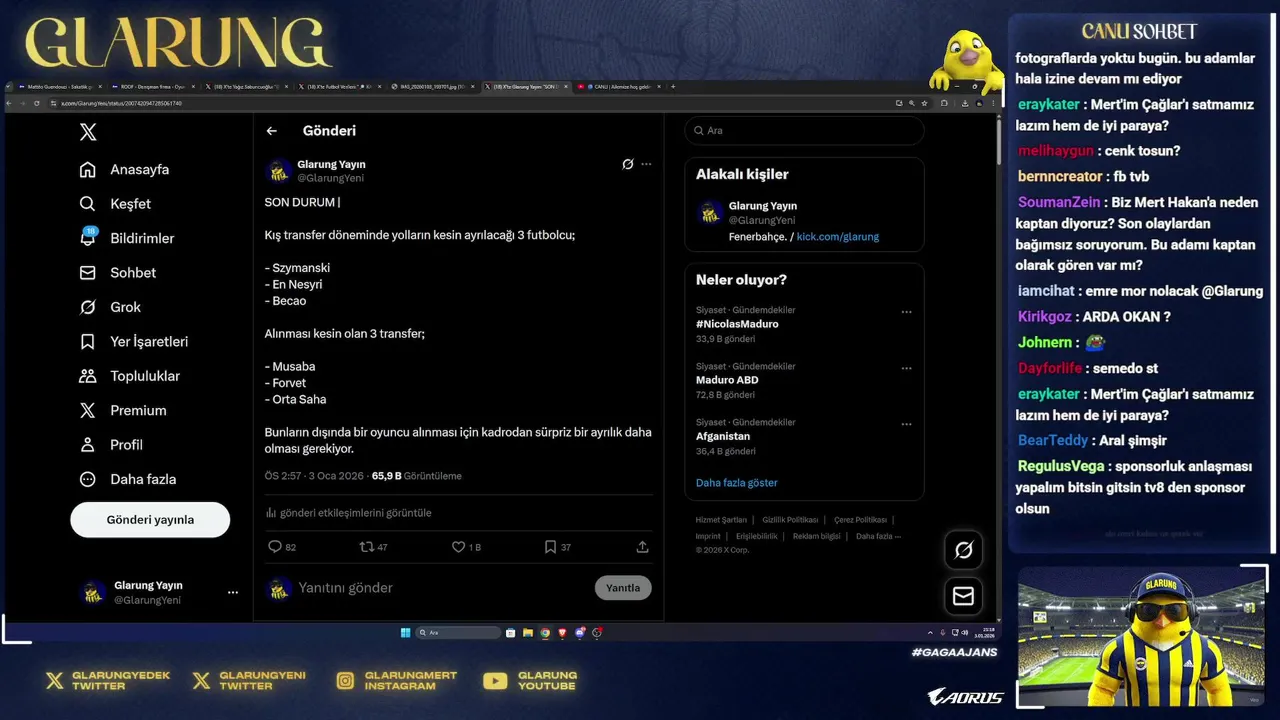Click browser page scrollbar
This screenshot has height=720, width=1280.
[x=997, y=140]
